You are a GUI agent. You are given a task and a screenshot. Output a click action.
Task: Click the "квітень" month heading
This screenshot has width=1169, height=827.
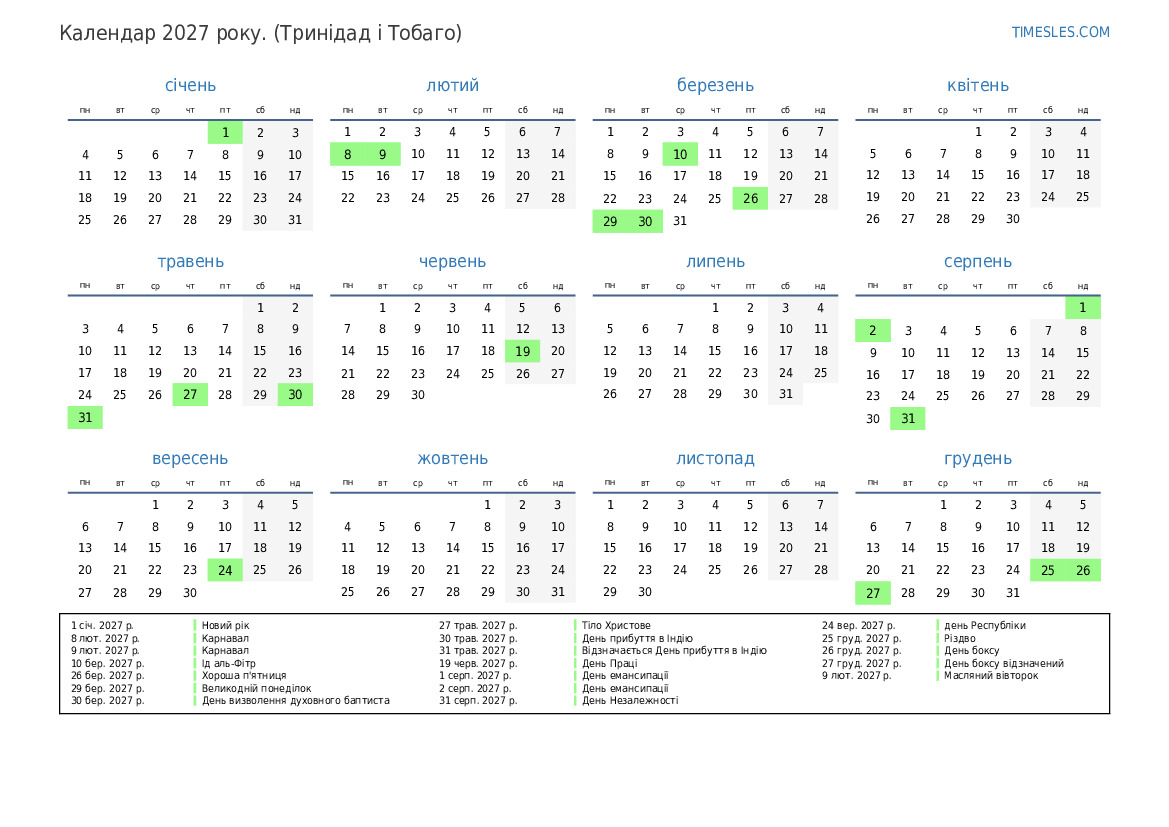(977, 86)
